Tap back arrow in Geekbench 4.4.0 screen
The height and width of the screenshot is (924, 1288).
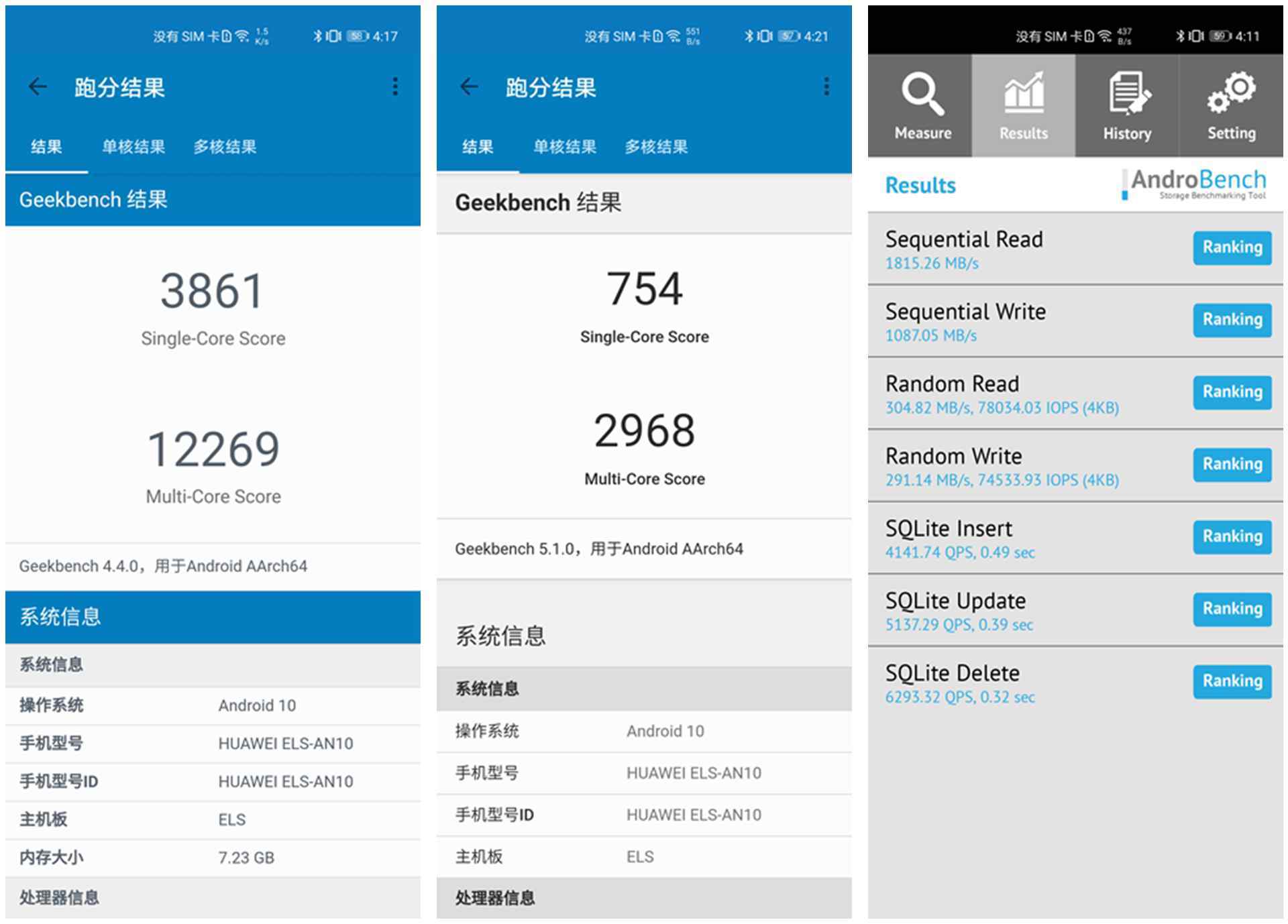click(38, 86)
